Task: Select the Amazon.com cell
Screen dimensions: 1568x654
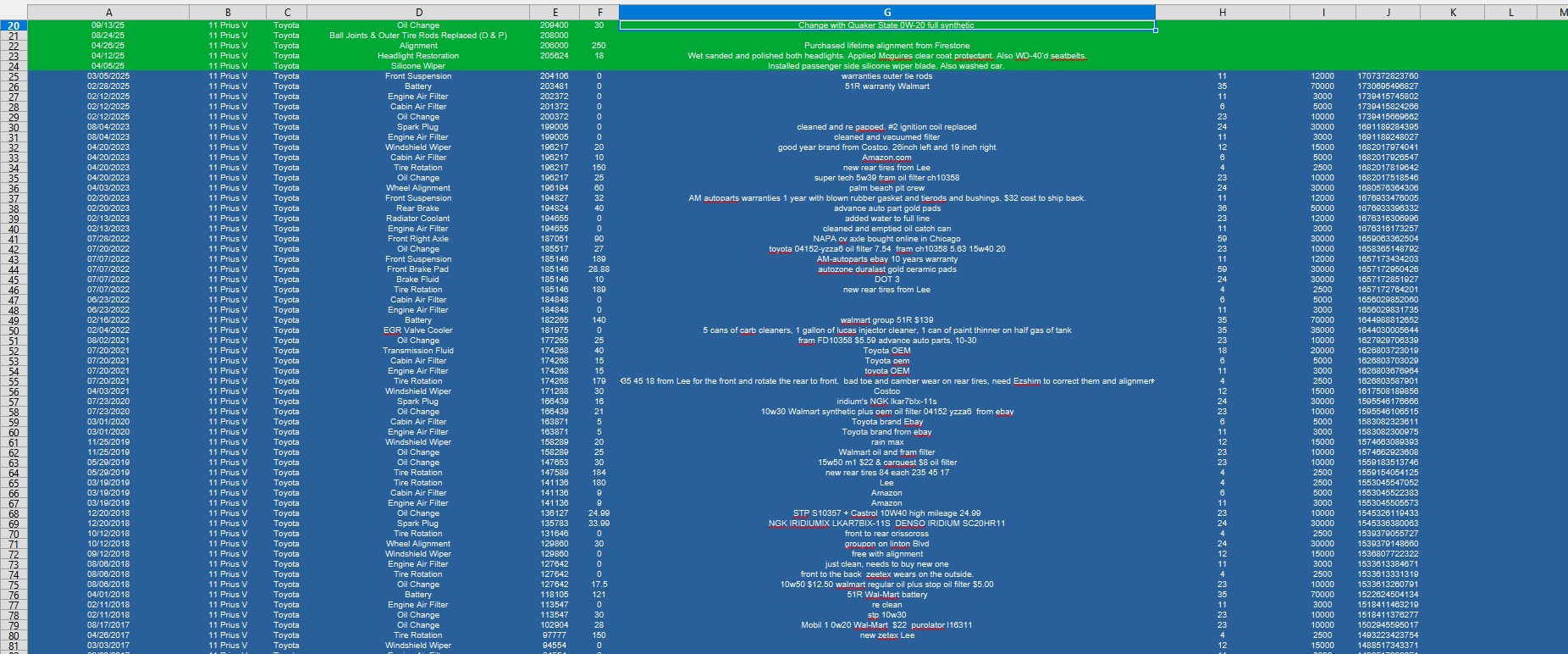Action: coord(887,158)
